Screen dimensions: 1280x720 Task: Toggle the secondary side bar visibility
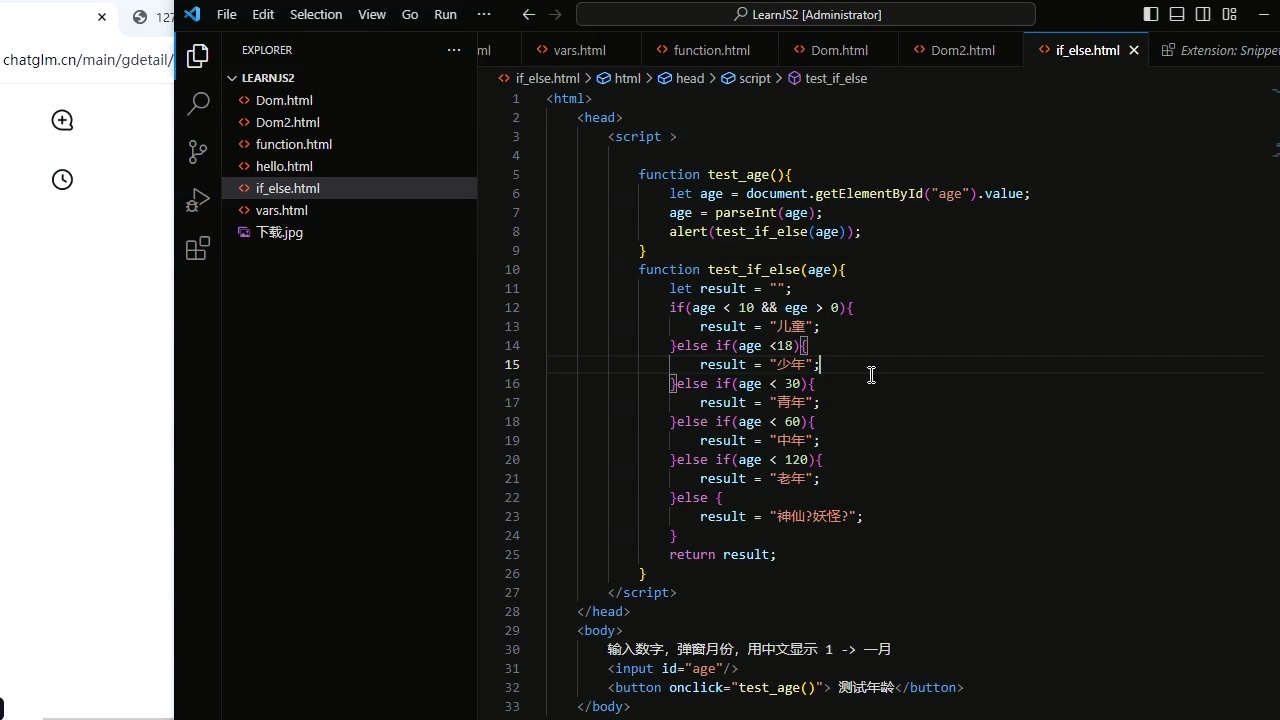pyautogui.click(x=1203, y=15)
